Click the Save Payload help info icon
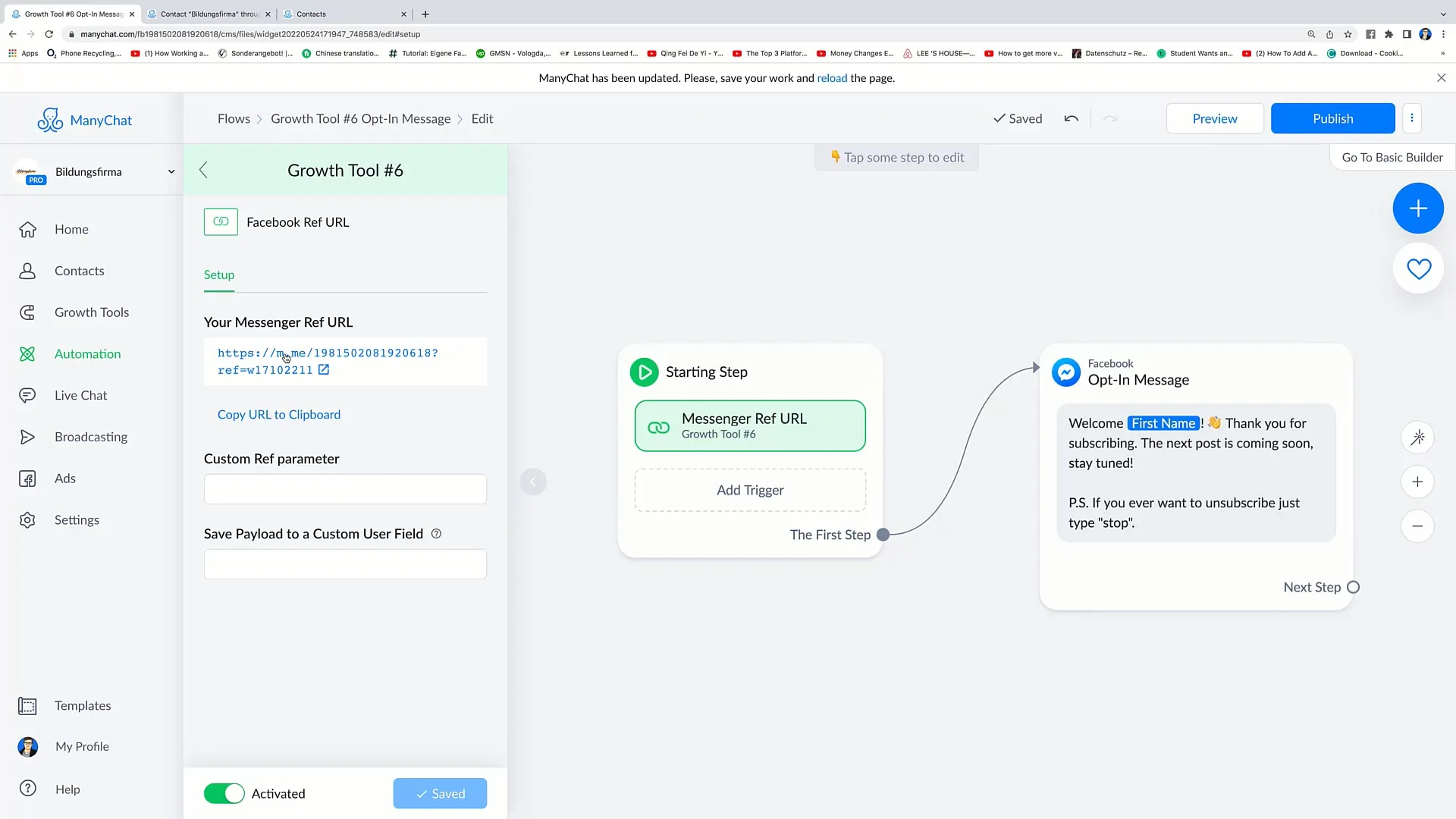This screenshot has height=819, width=1456. click(436, 534)
